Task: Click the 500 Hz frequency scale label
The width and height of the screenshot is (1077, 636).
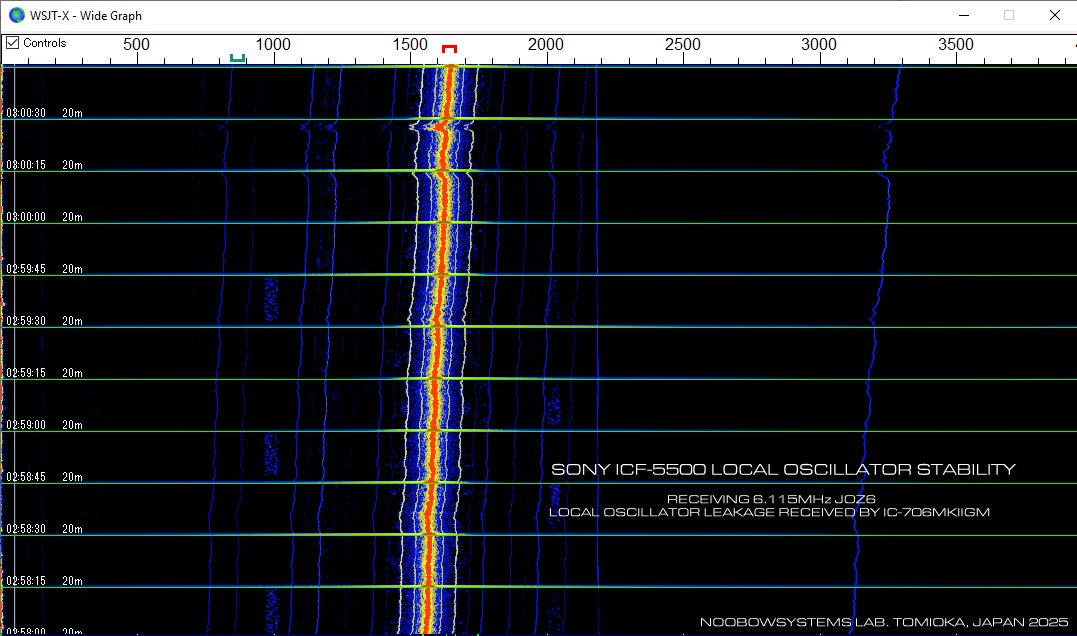Action: [136, 45]
